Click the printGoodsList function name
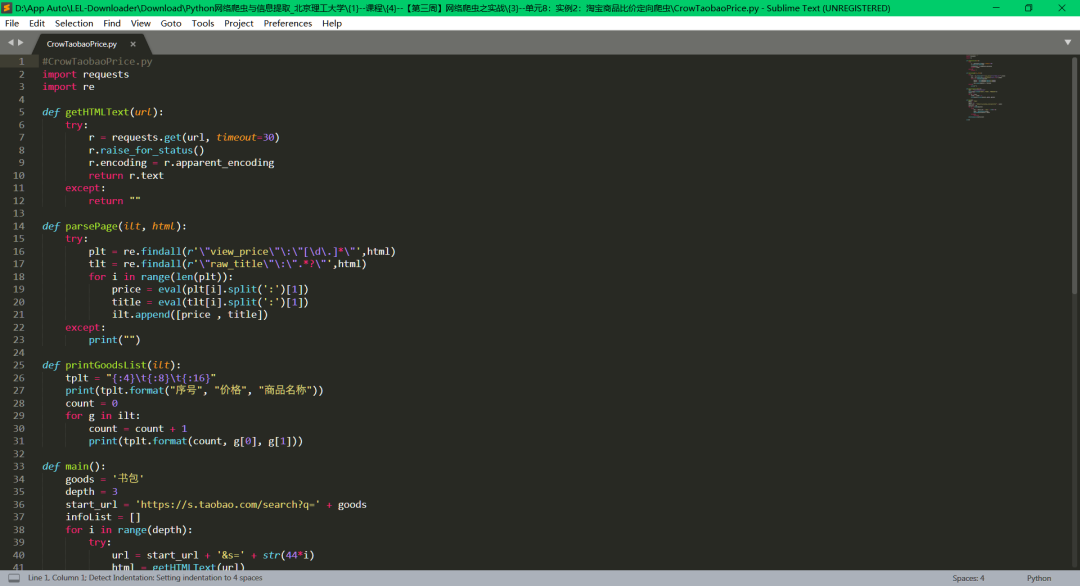The height and width of the screenshot is (586, 1080). pyautogui.click(x=106, y=365)
